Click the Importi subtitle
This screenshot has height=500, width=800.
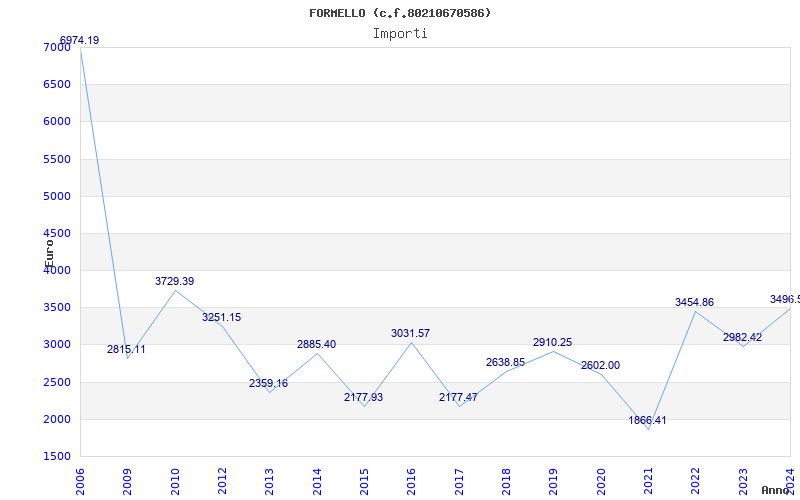[400, 34]
